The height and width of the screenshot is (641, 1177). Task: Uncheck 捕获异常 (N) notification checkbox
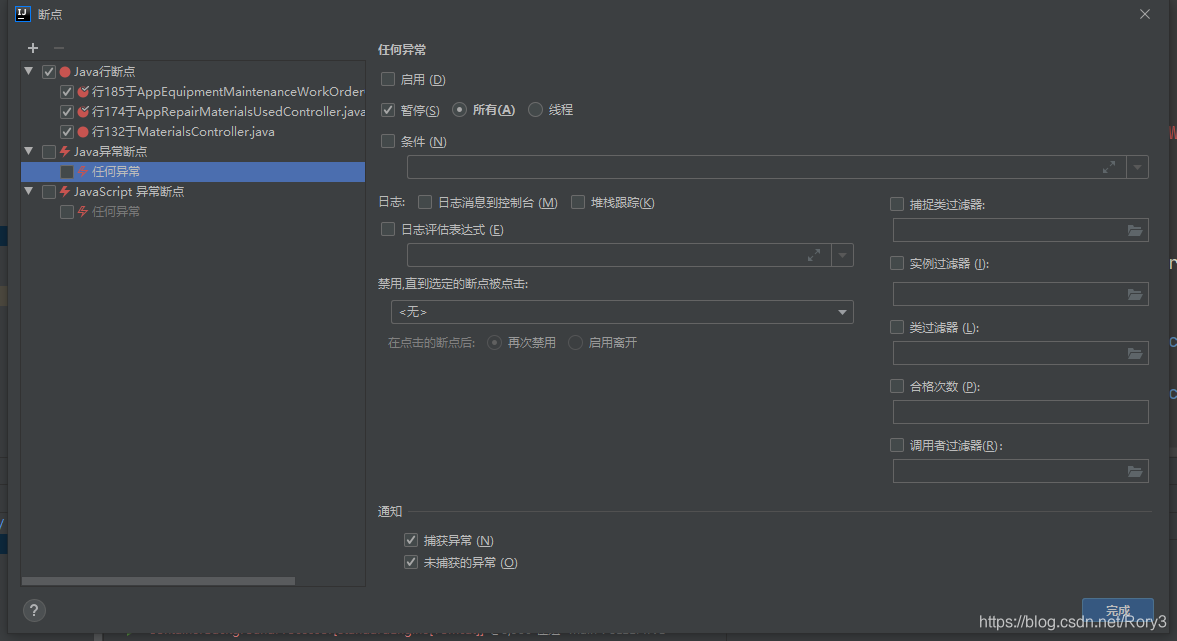click(411, 540)
